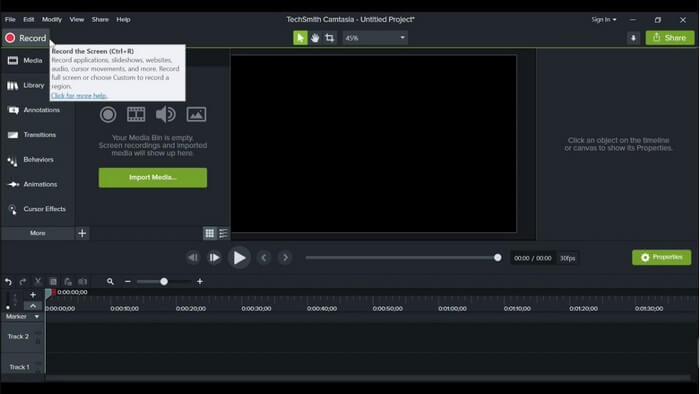Collapse marker track with chevron icon

click(x=33, y=306)
